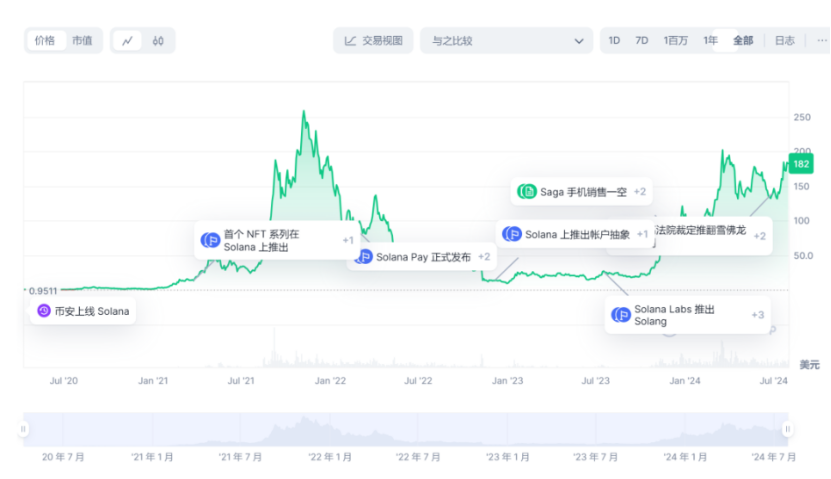Click the blue icon on the Solang event card
The width and height of the screenshot is (831, 479).
click(621, 315)
